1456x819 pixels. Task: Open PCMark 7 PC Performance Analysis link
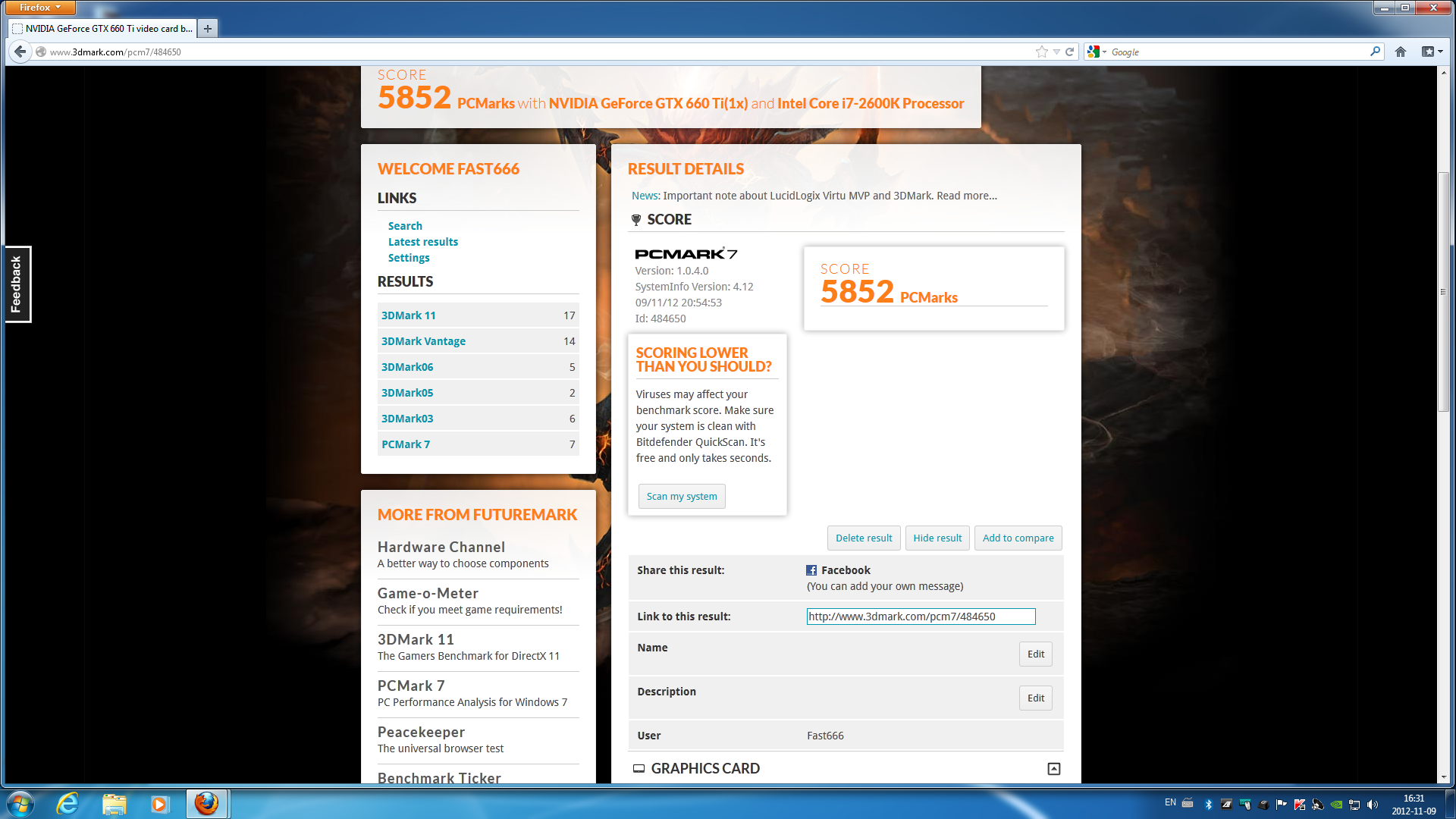(x=411, y=686)
